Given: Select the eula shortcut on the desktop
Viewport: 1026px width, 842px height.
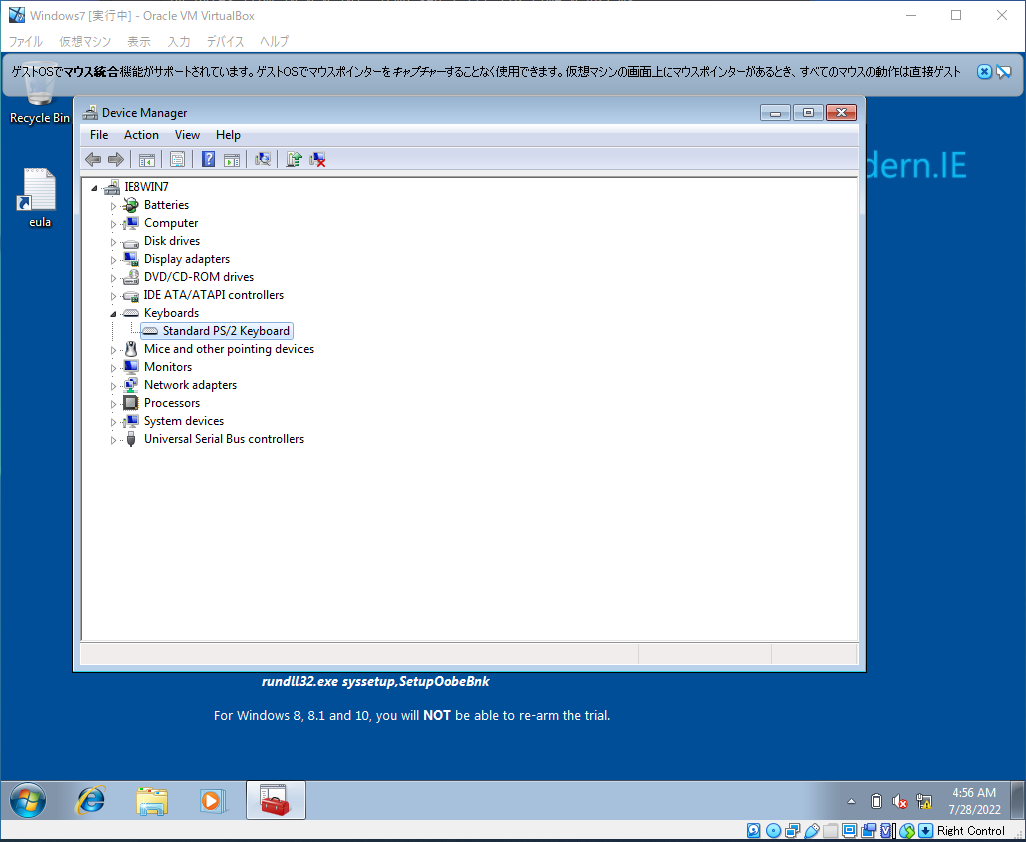Looking at the screenshot, I should [39, 198].
